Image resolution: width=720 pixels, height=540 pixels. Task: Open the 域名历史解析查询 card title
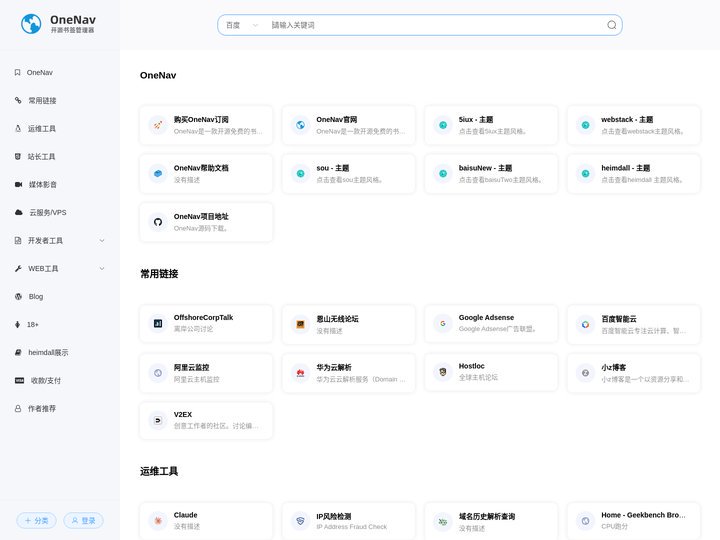tap(487, 517)
